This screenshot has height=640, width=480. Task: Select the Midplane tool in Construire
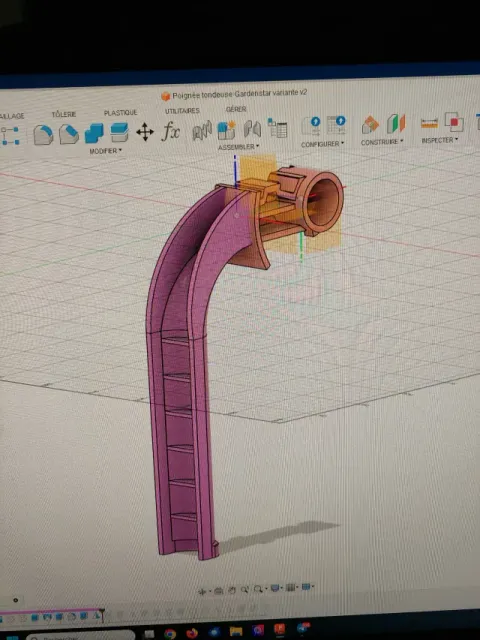point(396,123)
